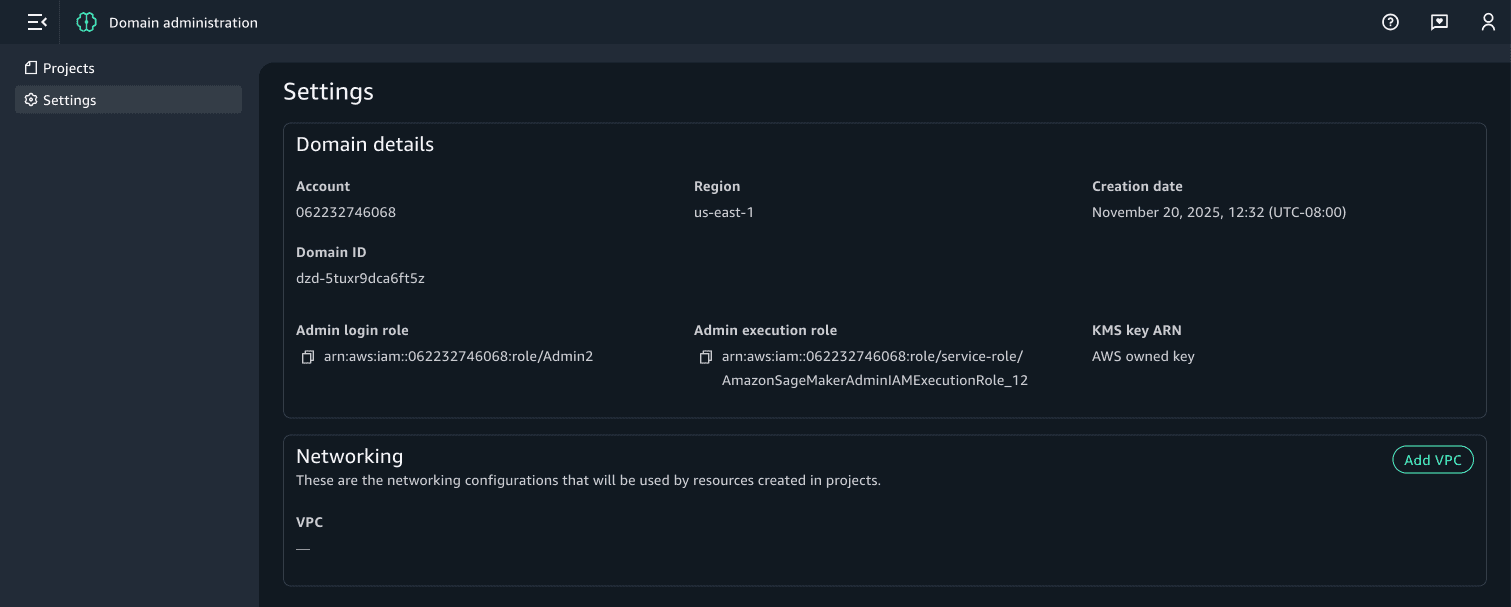The height and width of the screenshot is (607, 1511).
Task: Click the Admin login role label
Action: click(352, 330)
